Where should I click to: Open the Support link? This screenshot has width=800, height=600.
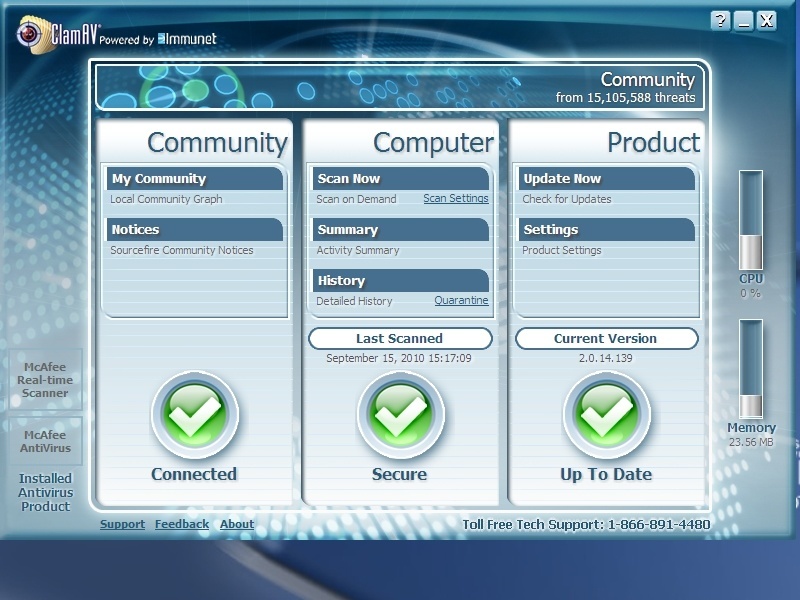122,524
